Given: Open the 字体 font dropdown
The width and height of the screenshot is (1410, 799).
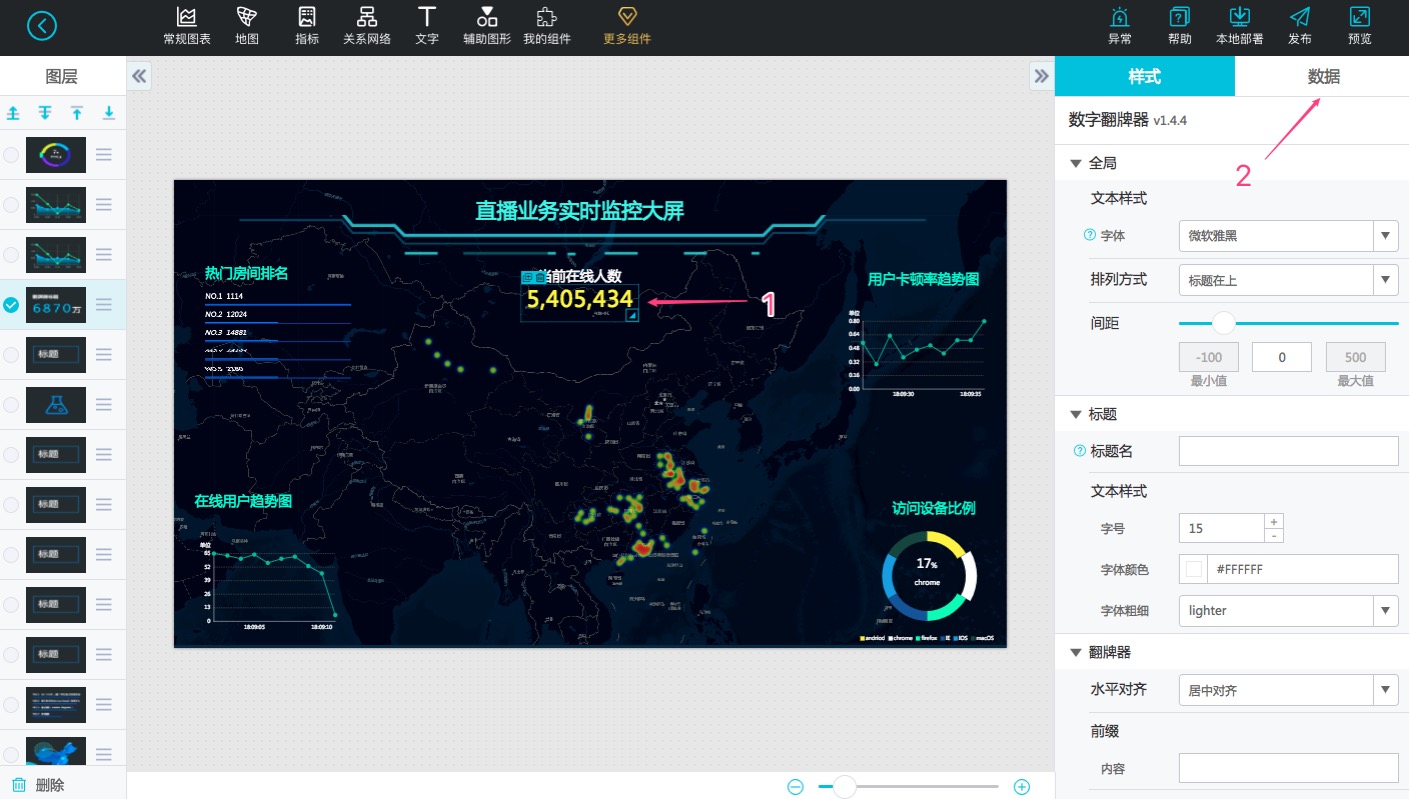Looking at the screenshot, I should pyautogui.click(x=1288, y=236).
